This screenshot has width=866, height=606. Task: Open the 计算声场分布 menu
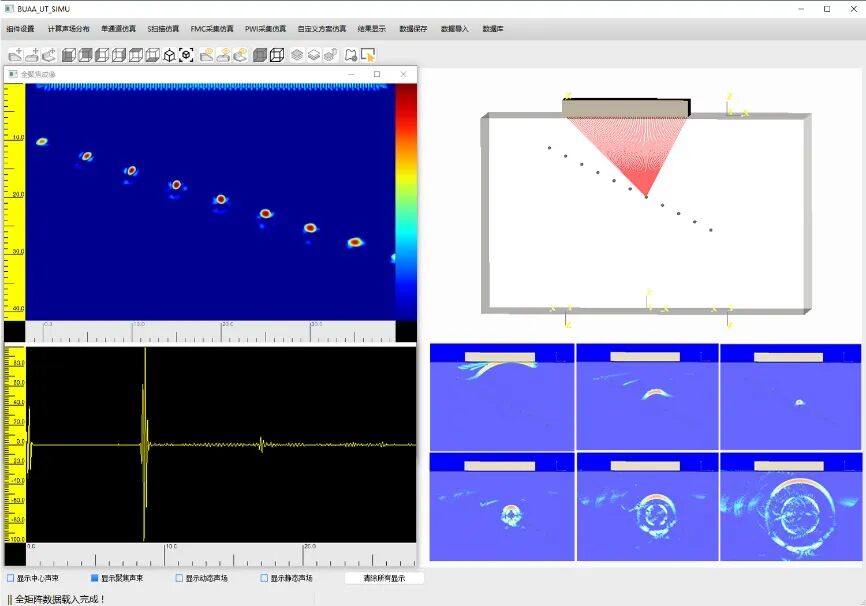pos(68,29)
